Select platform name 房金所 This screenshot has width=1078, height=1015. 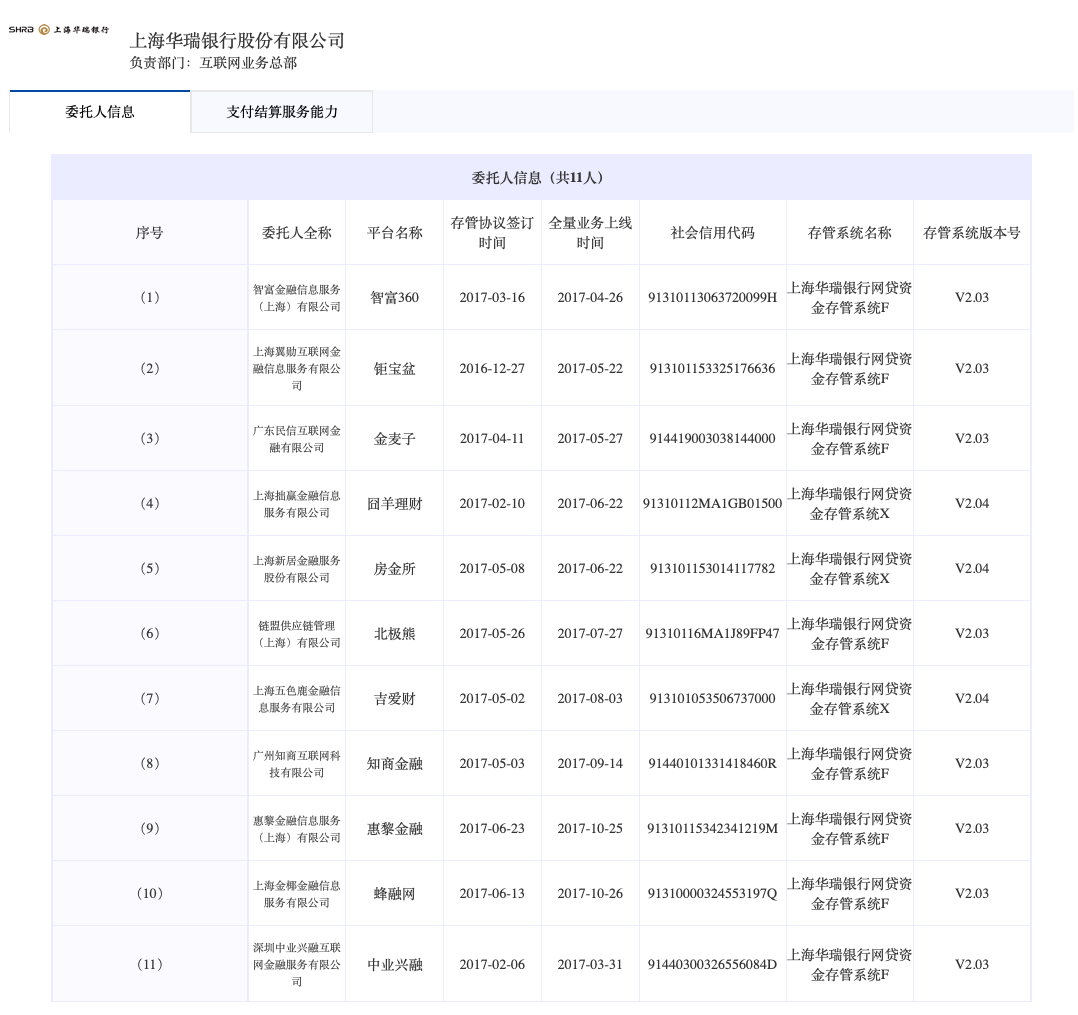click(x=395, y=569)
